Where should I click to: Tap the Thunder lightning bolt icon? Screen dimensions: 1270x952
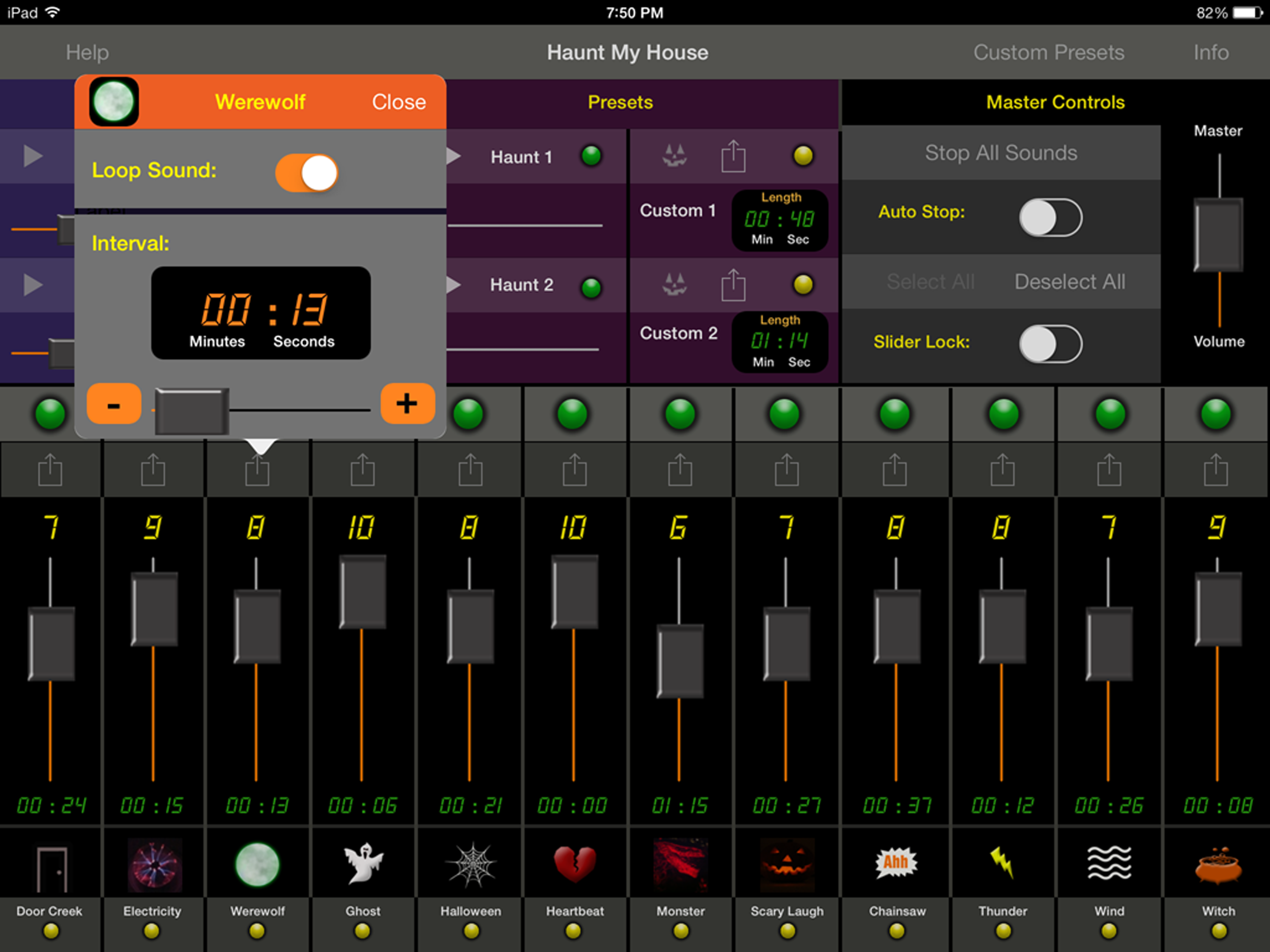1002,862
